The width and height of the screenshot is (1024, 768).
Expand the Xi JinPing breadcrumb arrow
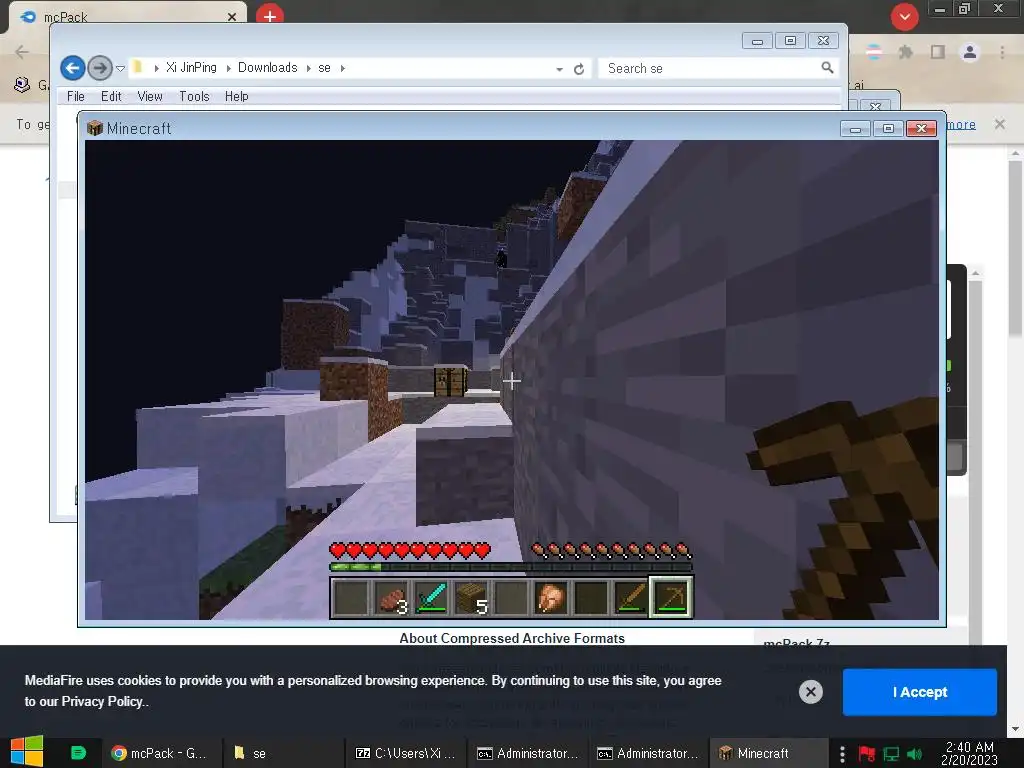(x=229, y=68)
